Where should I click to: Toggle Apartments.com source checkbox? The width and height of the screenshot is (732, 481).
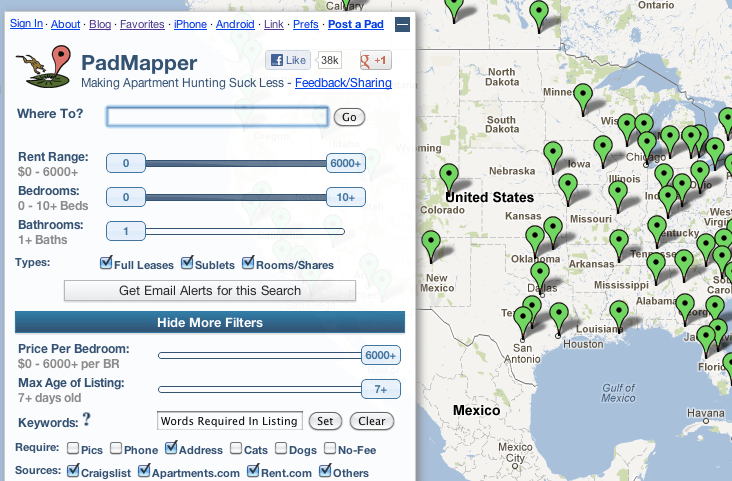click(144, 470)
